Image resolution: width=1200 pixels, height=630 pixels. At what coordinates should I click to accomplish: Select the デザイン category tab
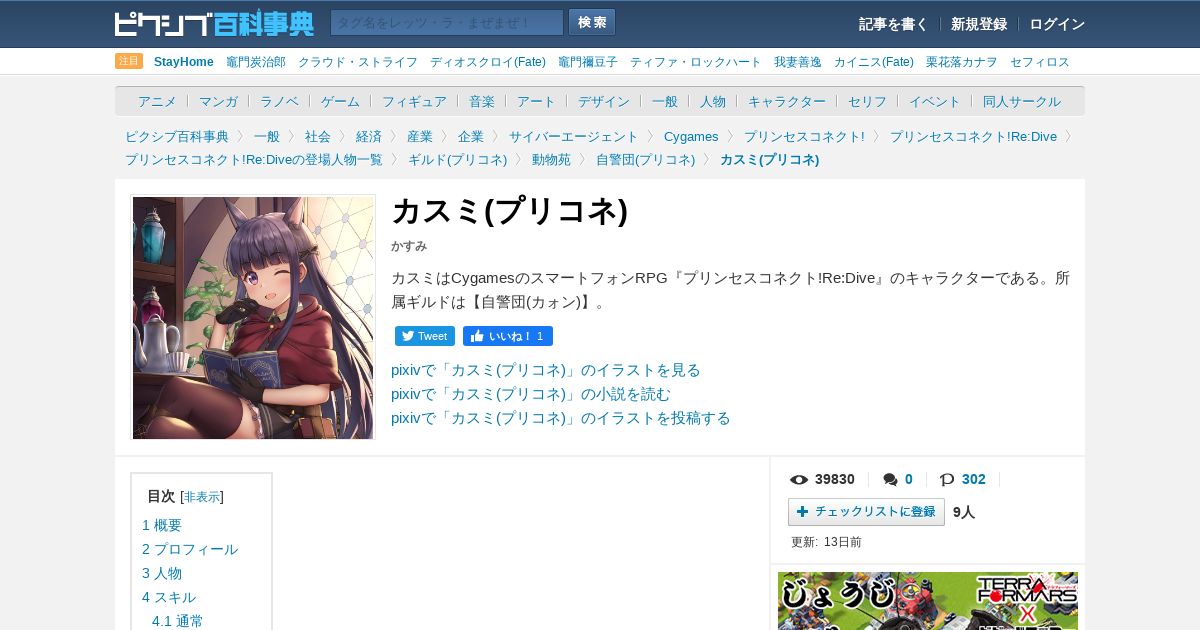point(604,102)
